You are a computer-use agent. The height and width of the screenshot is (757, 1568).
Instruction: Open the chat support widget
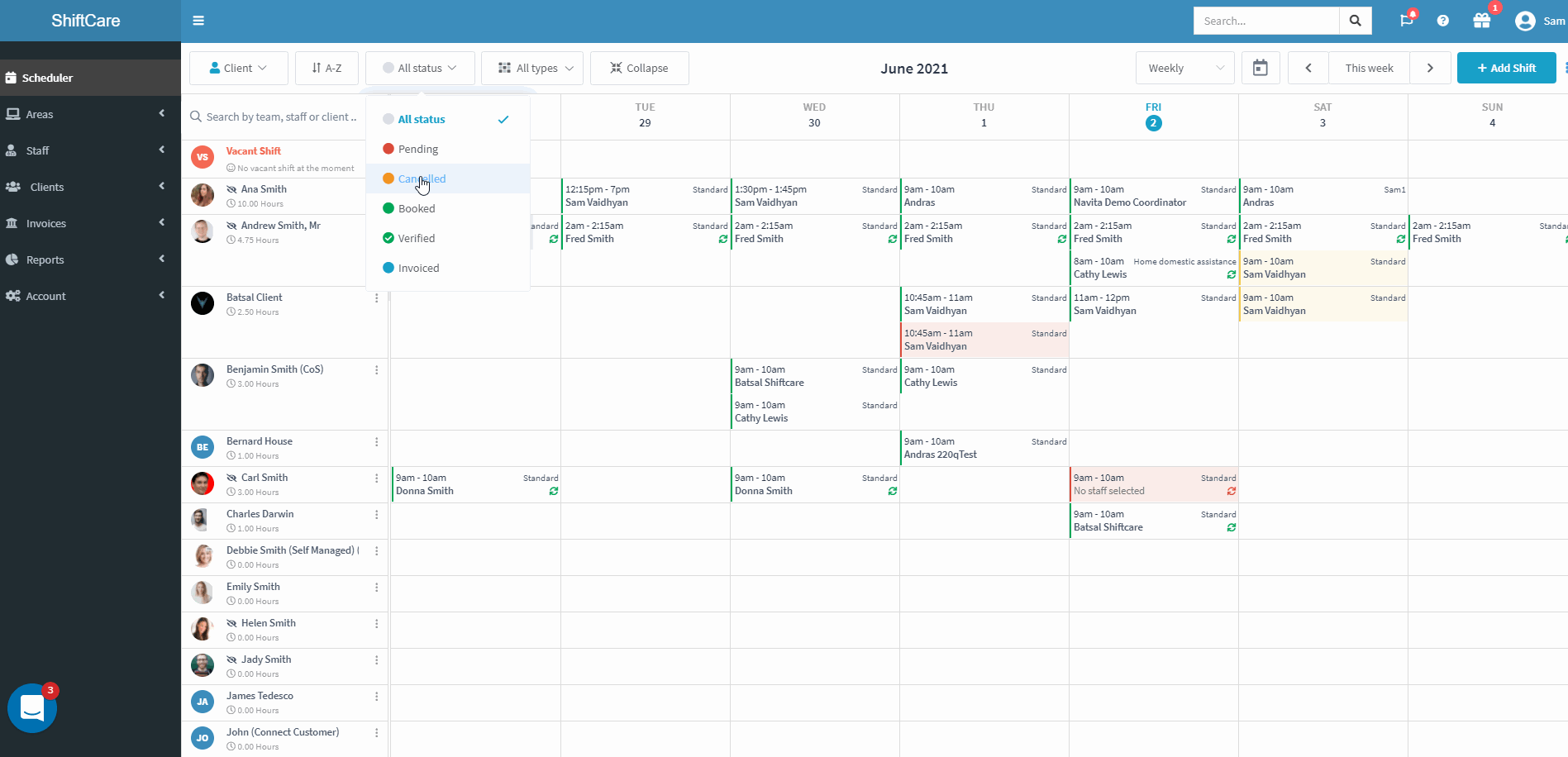(x=32, y=708)
